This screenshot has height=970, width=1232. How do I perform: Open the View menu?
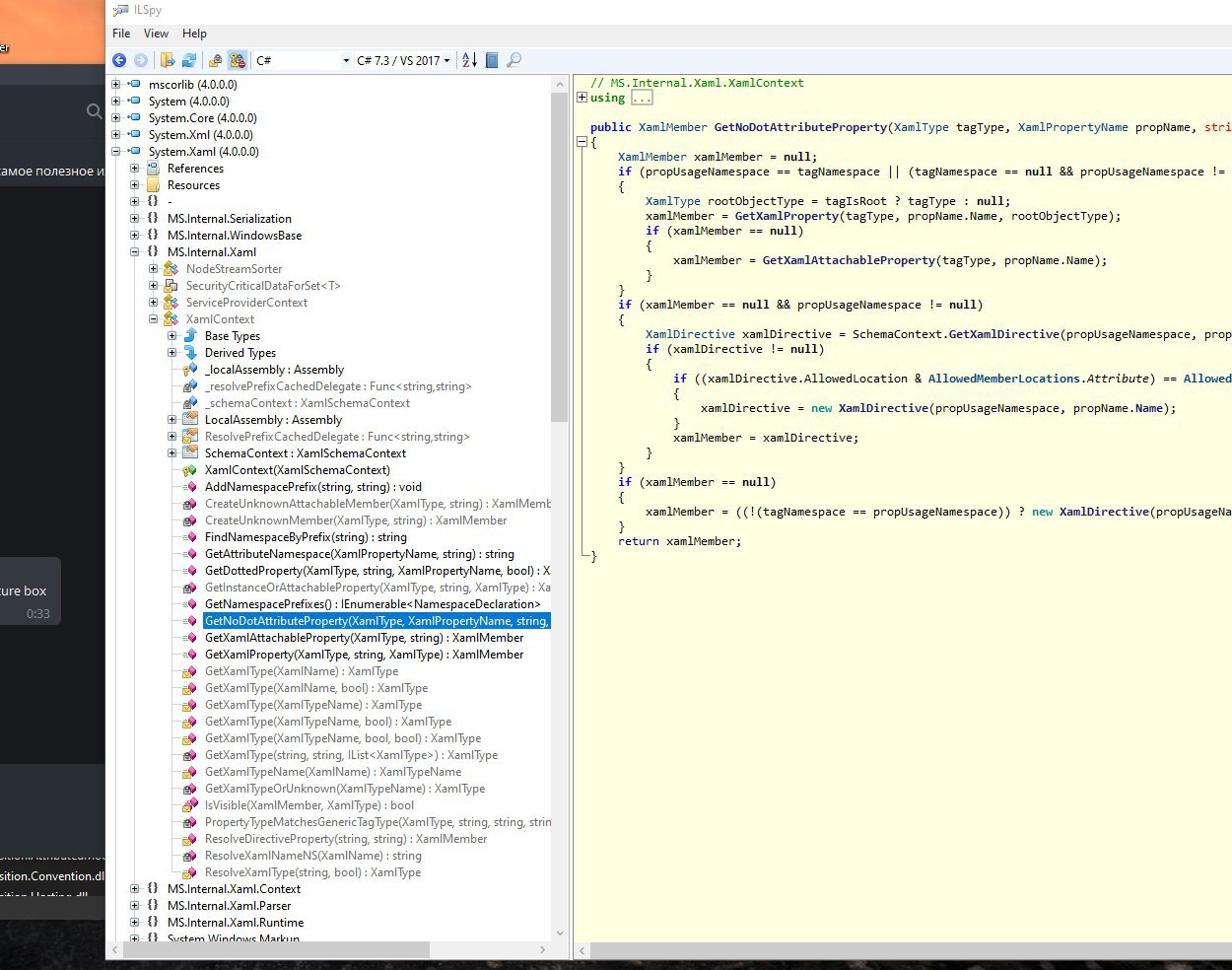(156, 34)
